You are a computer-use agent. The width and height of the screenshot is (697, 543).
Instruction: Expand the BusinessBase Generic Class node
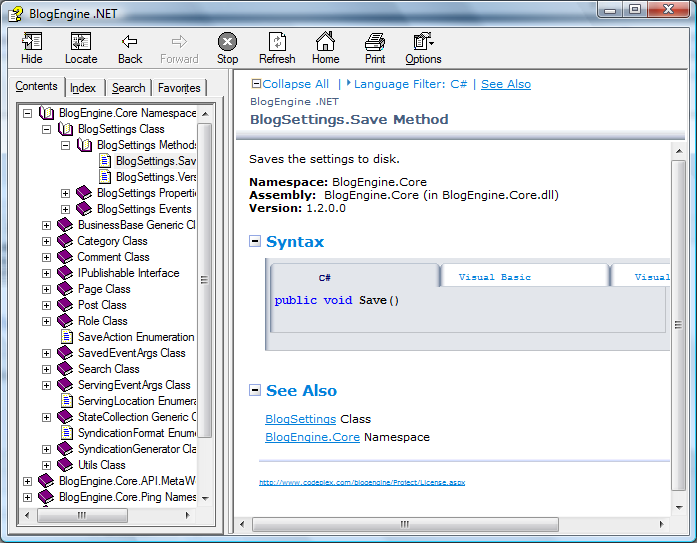(46, 225)
